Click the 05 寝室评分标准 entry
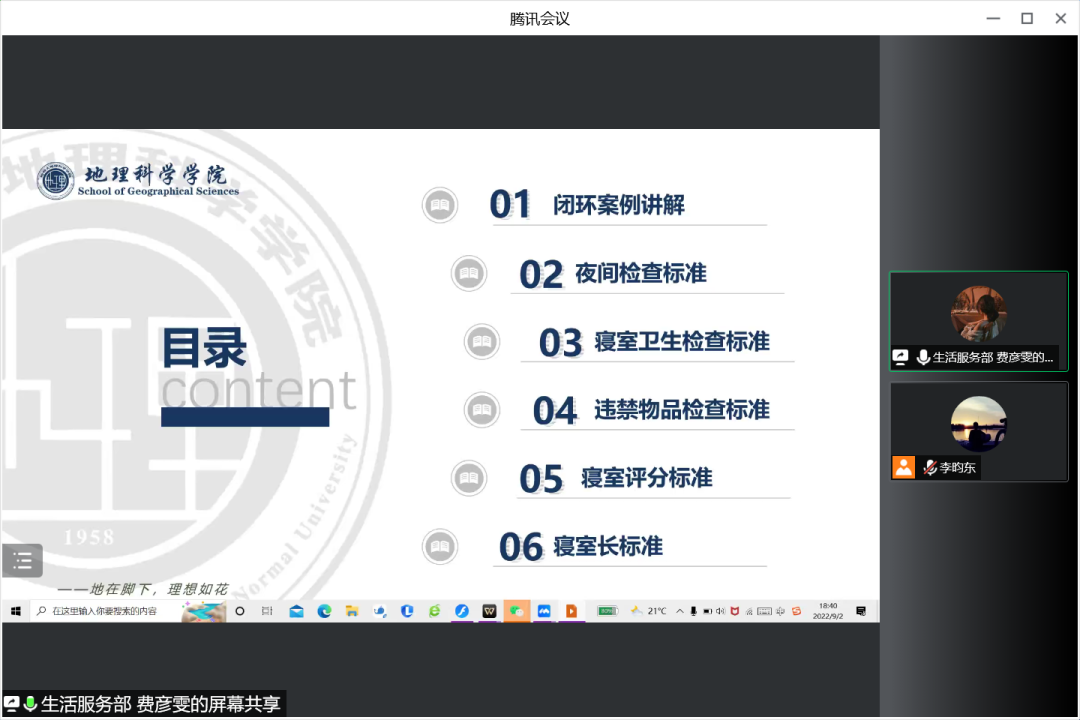 pyautogui.click(x=646, y=478)
